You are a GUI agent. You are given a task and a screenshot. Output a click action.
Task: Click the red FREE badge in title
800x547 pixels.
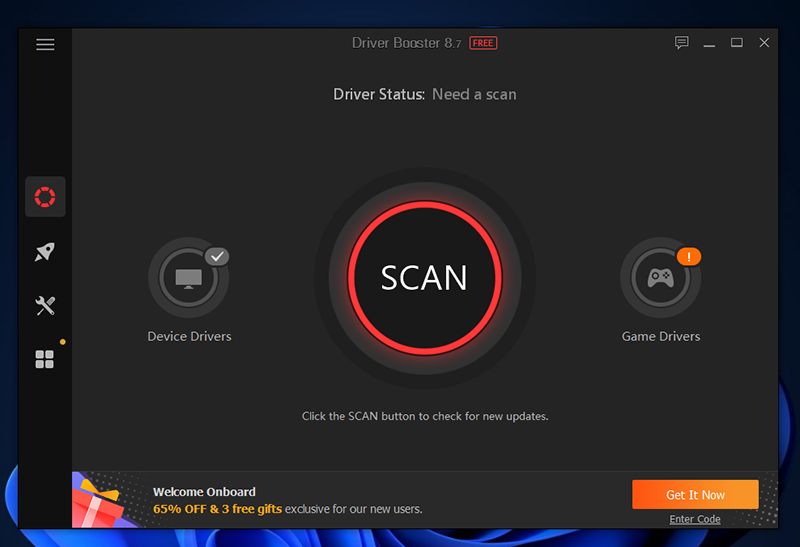tap(483, 43)
